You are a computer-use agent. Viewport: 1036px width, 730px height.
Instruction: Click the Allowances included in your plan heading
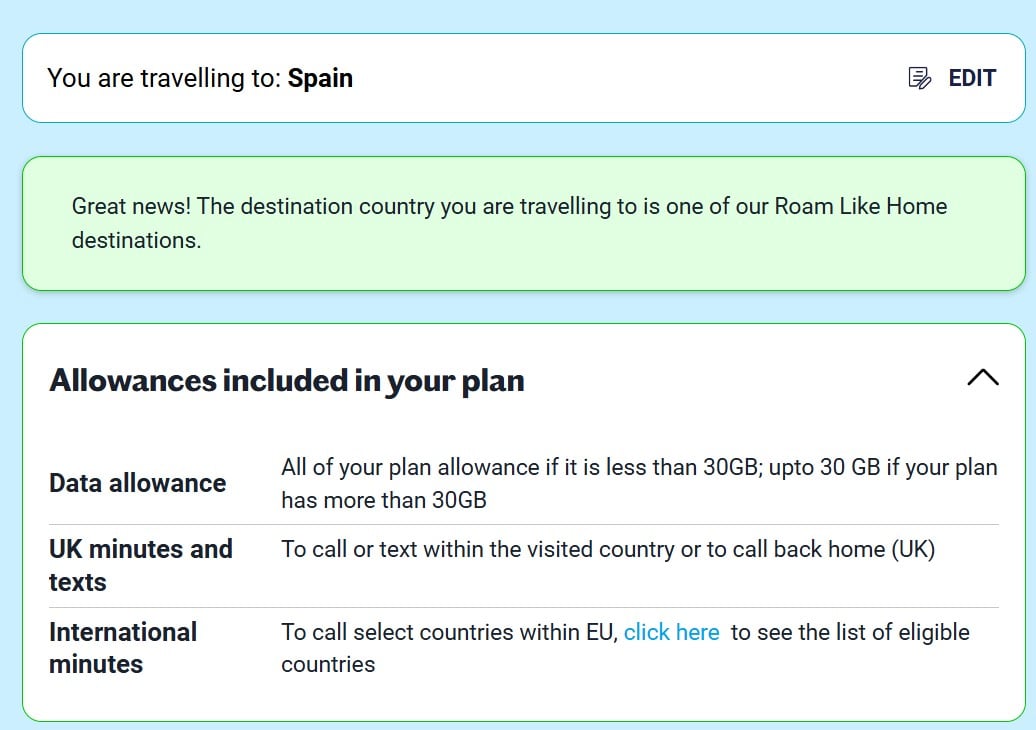287,381
